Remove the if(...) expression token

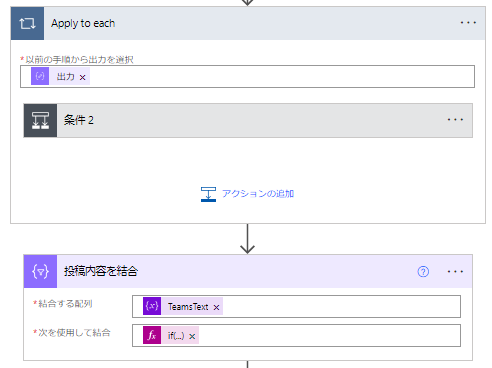192,336
